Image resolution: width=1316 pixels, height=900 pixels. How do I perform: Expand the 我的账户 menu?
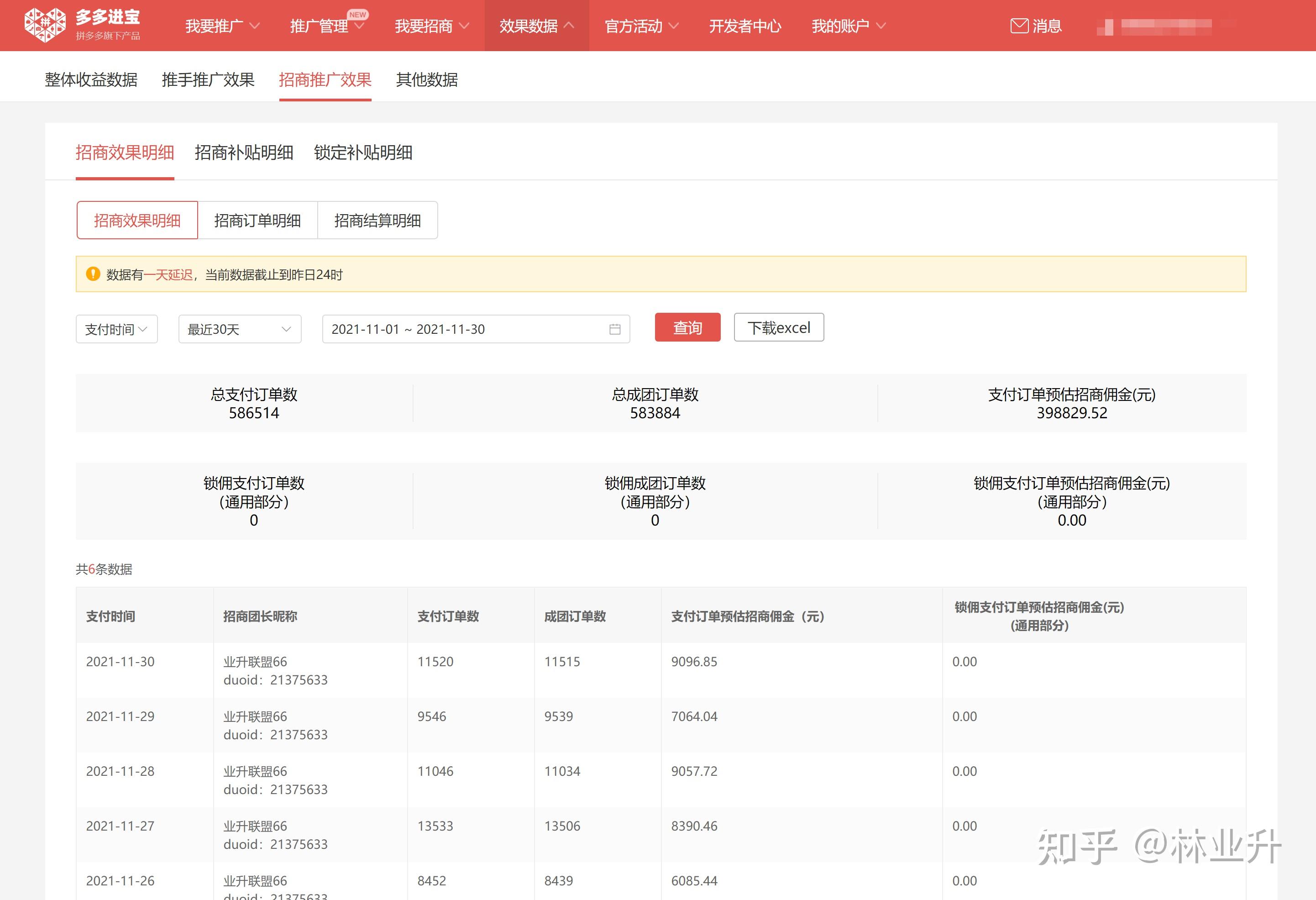[x=848, y=26]
